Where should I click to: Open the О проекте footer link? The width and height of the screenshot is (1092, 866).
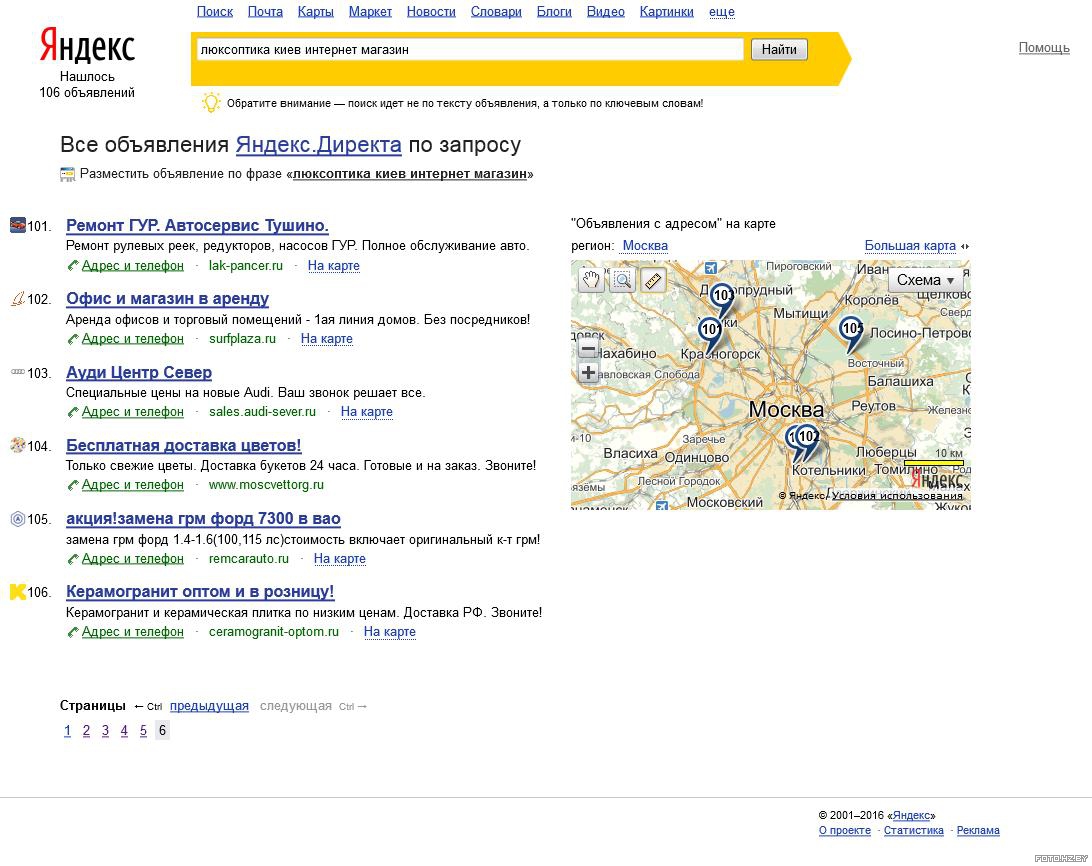(845, 830)
